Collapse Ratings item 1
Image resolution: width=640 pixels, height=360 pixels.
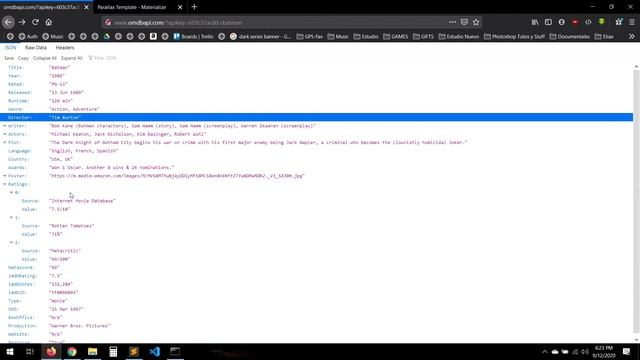click(11, 218)
